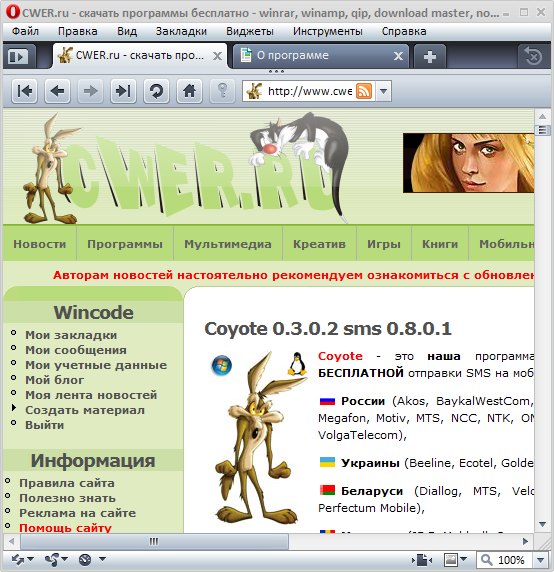Click the Windows logo icon in article
Screen dimensions: 554x572
(x=222, y=365)
